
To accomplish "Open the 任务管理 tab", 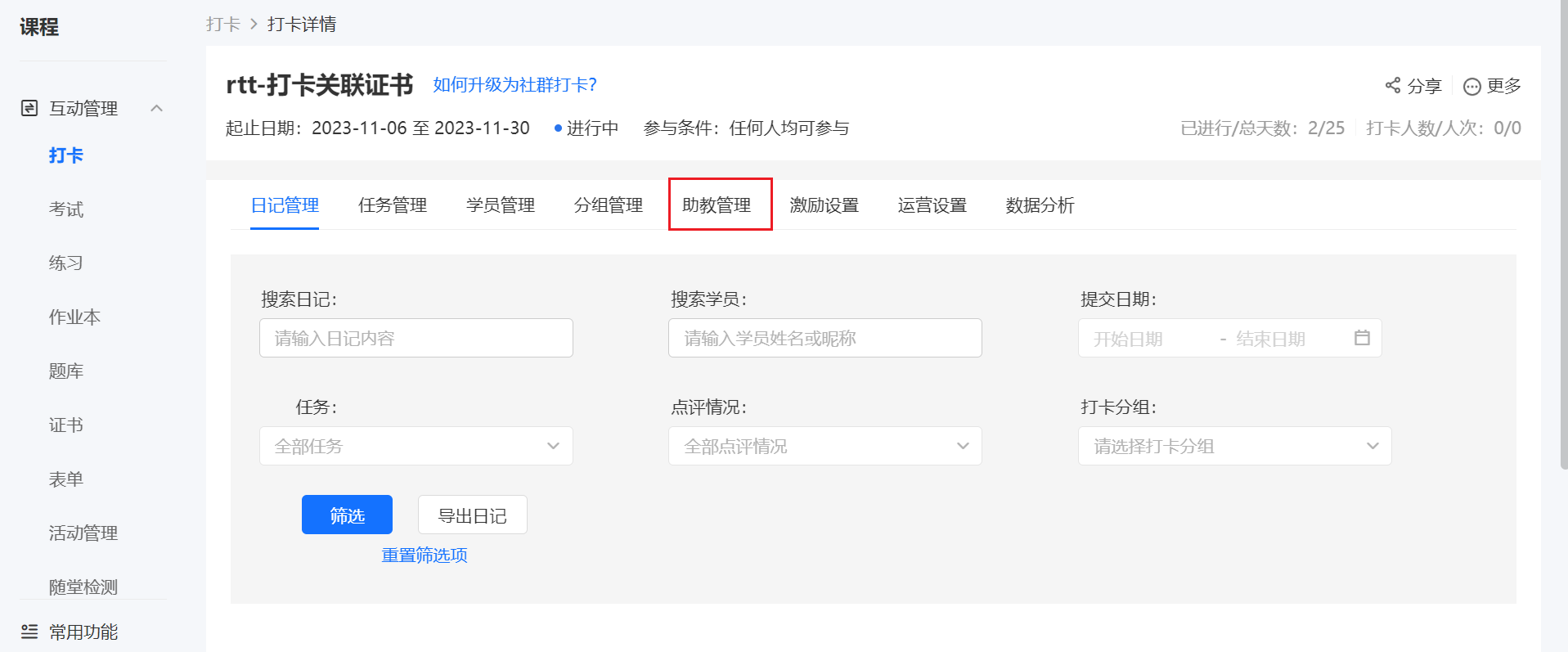I will [x=393, y=205].
